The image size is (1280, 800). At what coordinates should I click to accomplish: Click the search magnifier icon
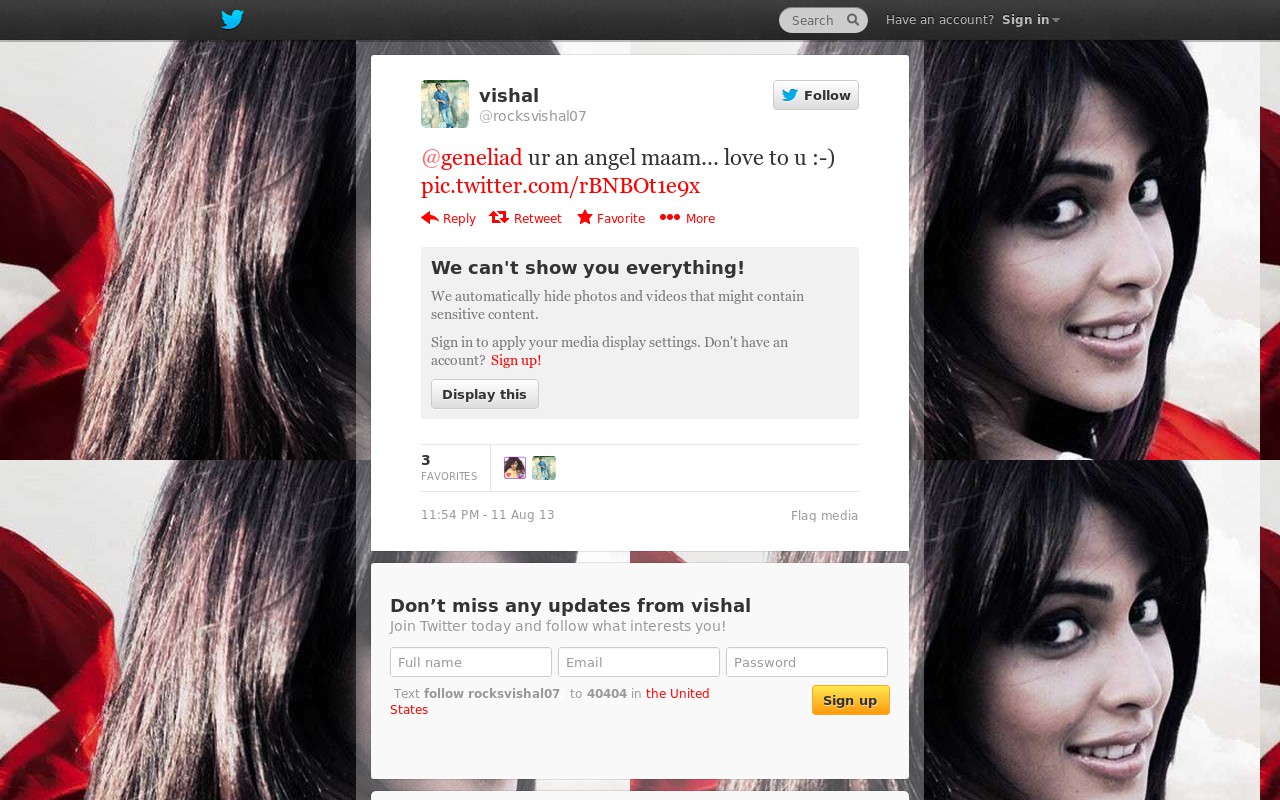pyautogui.click(x=853, y=19)
